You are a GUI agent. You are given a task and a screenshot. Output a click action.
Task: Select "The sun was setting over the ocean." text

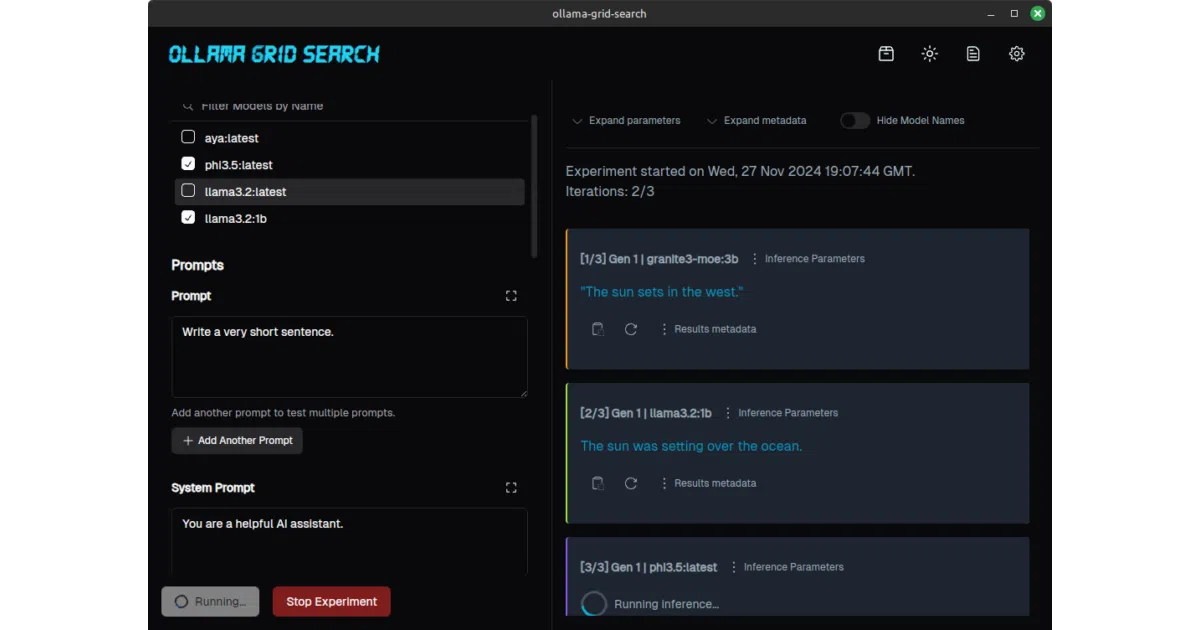pos(691,446)
